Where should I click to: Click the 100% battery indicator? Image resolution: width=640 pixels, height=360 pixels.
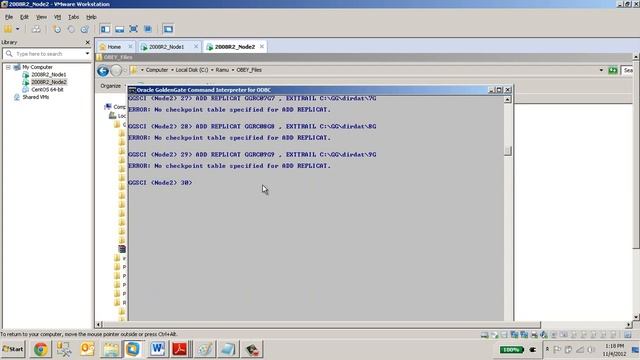tap(511, 350)
